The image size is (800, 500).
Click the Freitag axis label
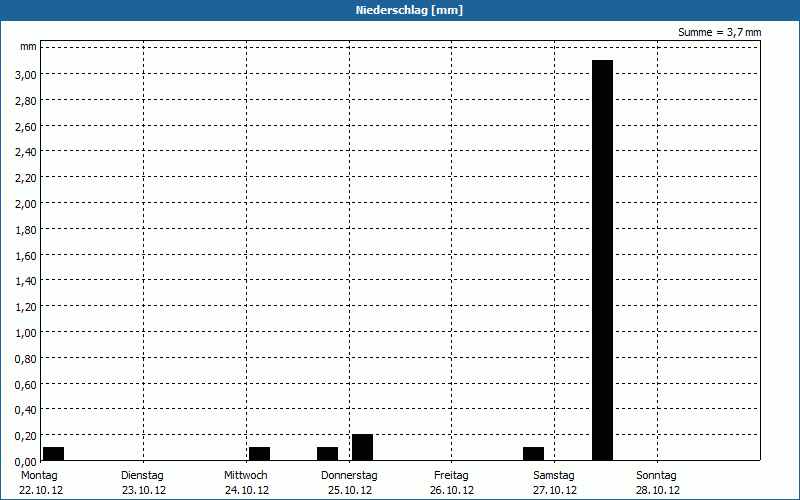[x=451, y=476]
